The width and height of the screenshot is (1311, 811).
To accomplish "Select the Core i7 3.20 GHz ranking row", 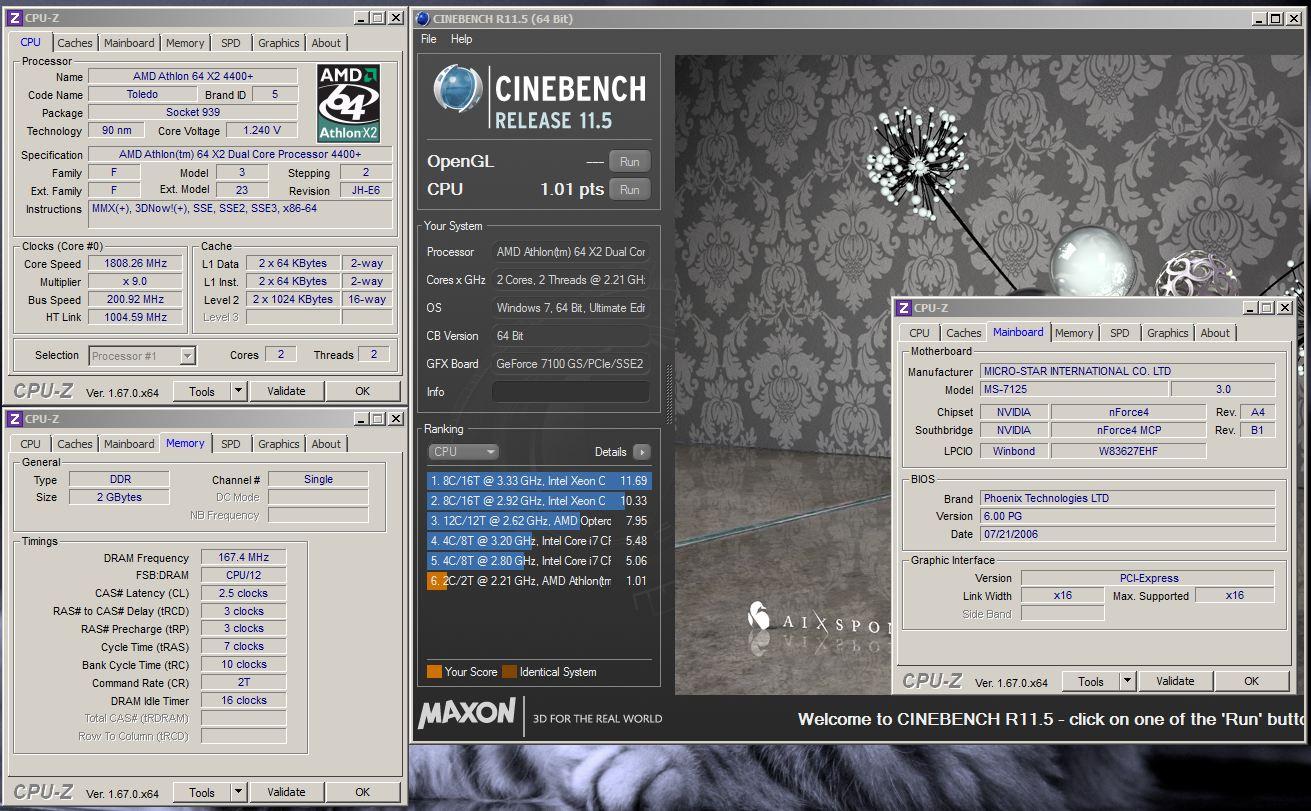I will tap(539, 541).
